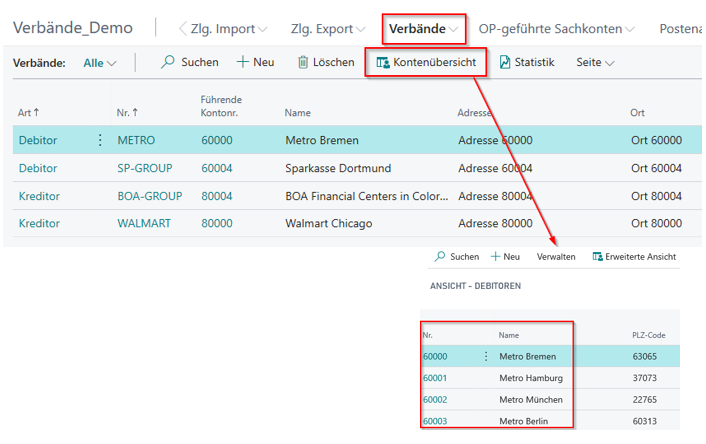Click the Ort column header
Viewport: 706px width, 444px height.
(637, 113)
